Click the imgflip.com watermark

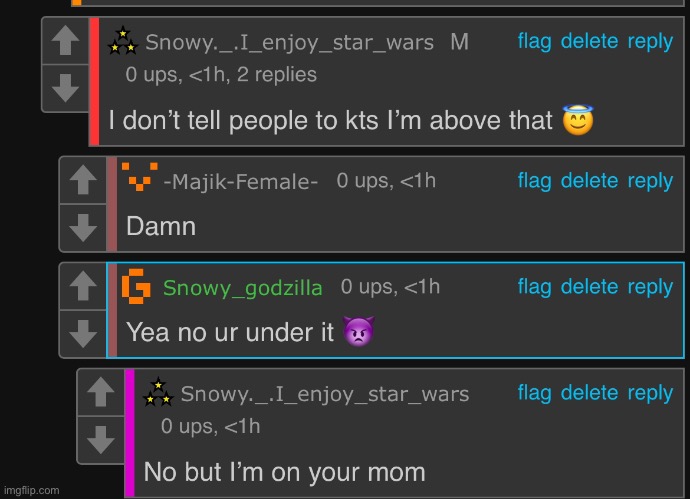(31, 490)
